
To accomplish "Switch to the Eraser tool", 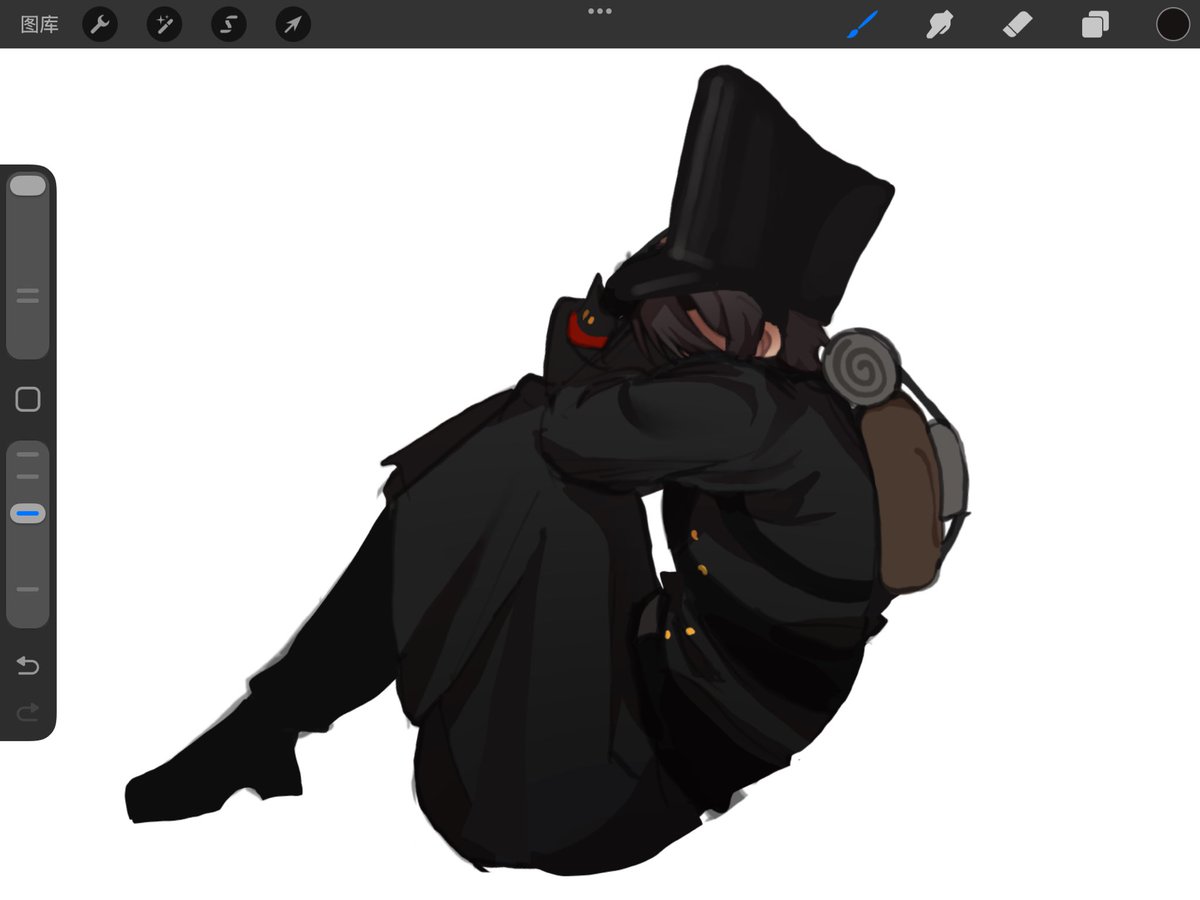I will coord(1018,24).
